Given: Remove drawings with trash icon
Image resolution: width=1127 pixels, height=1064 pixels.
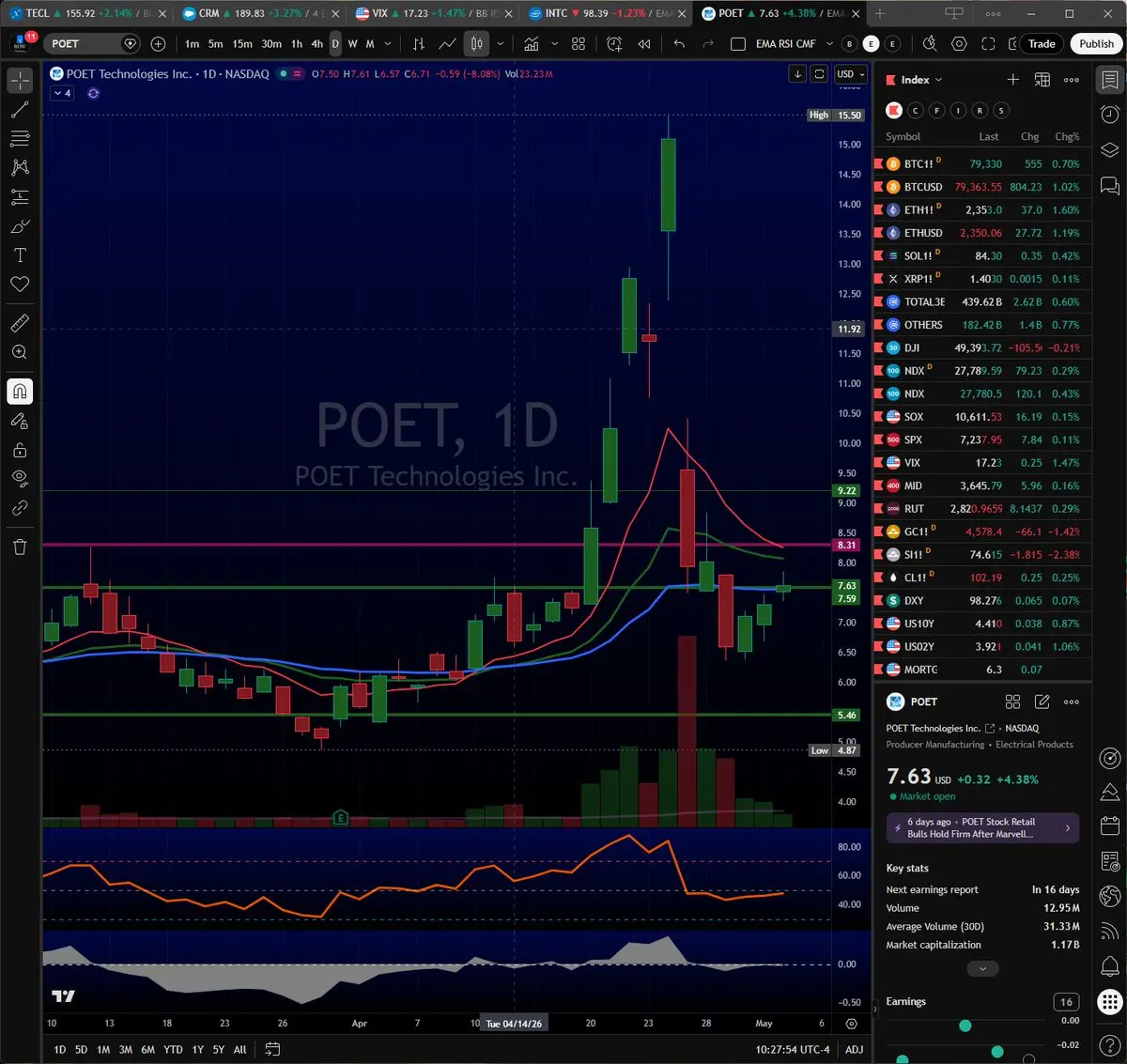Looking at the screenshot, I should [20, 547].
